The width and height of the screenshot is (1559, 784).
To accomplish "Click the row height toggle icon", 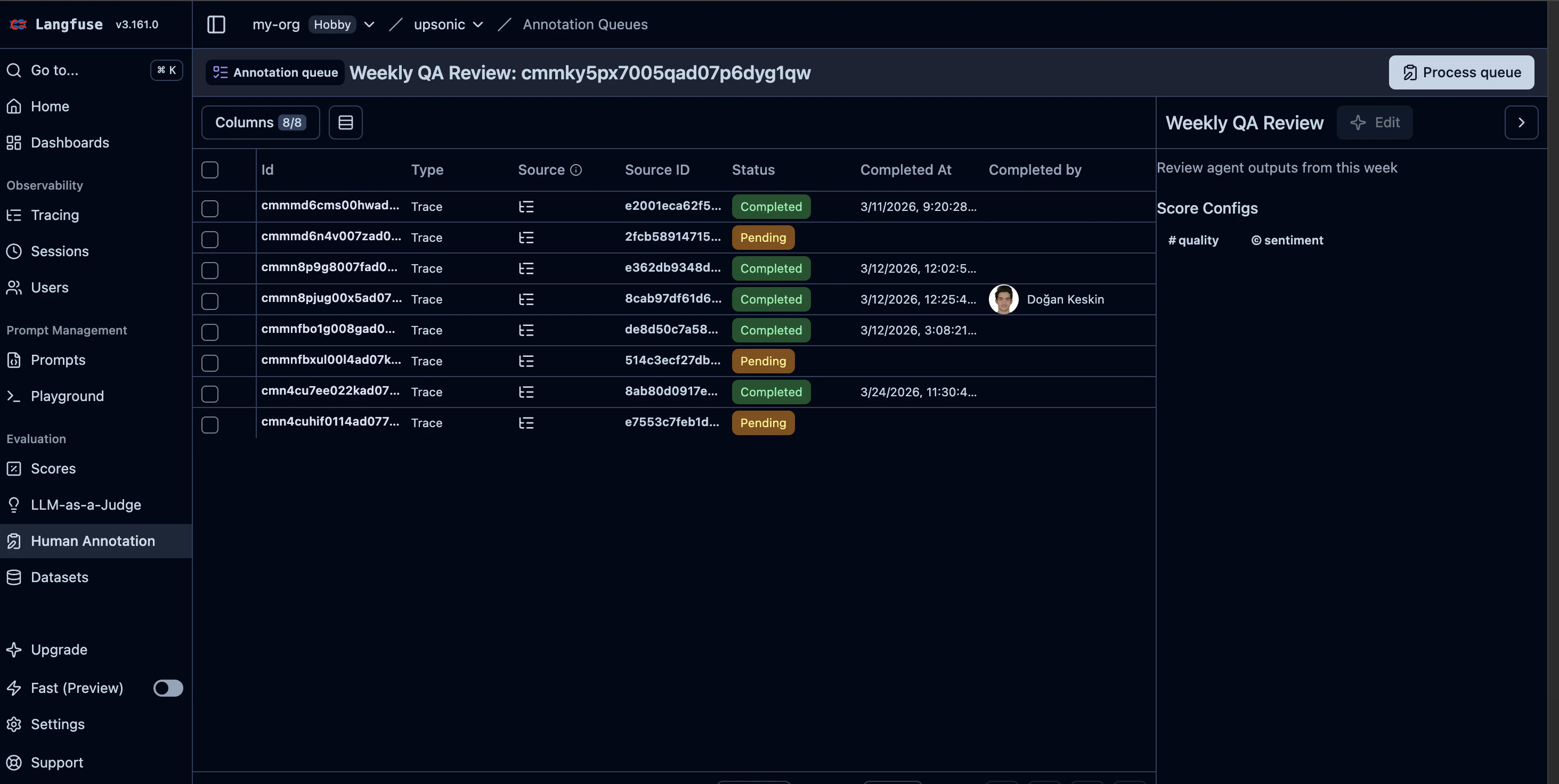I will pyautogui.click(x=346, y=122).
